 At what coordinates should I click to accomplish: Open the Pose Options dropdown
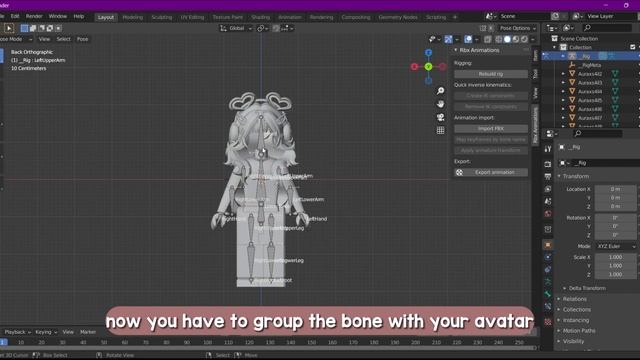coord(518,28)
